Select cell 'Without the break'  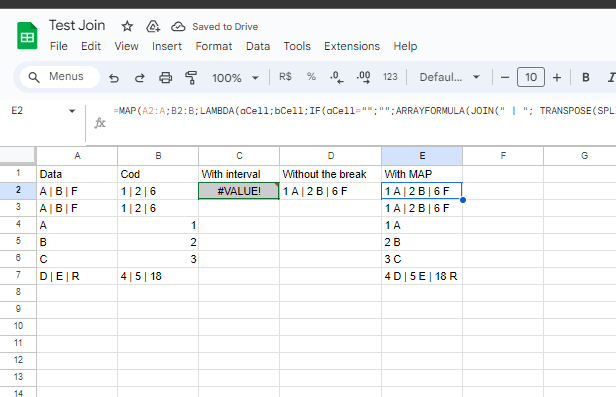[x=330, y=174]
